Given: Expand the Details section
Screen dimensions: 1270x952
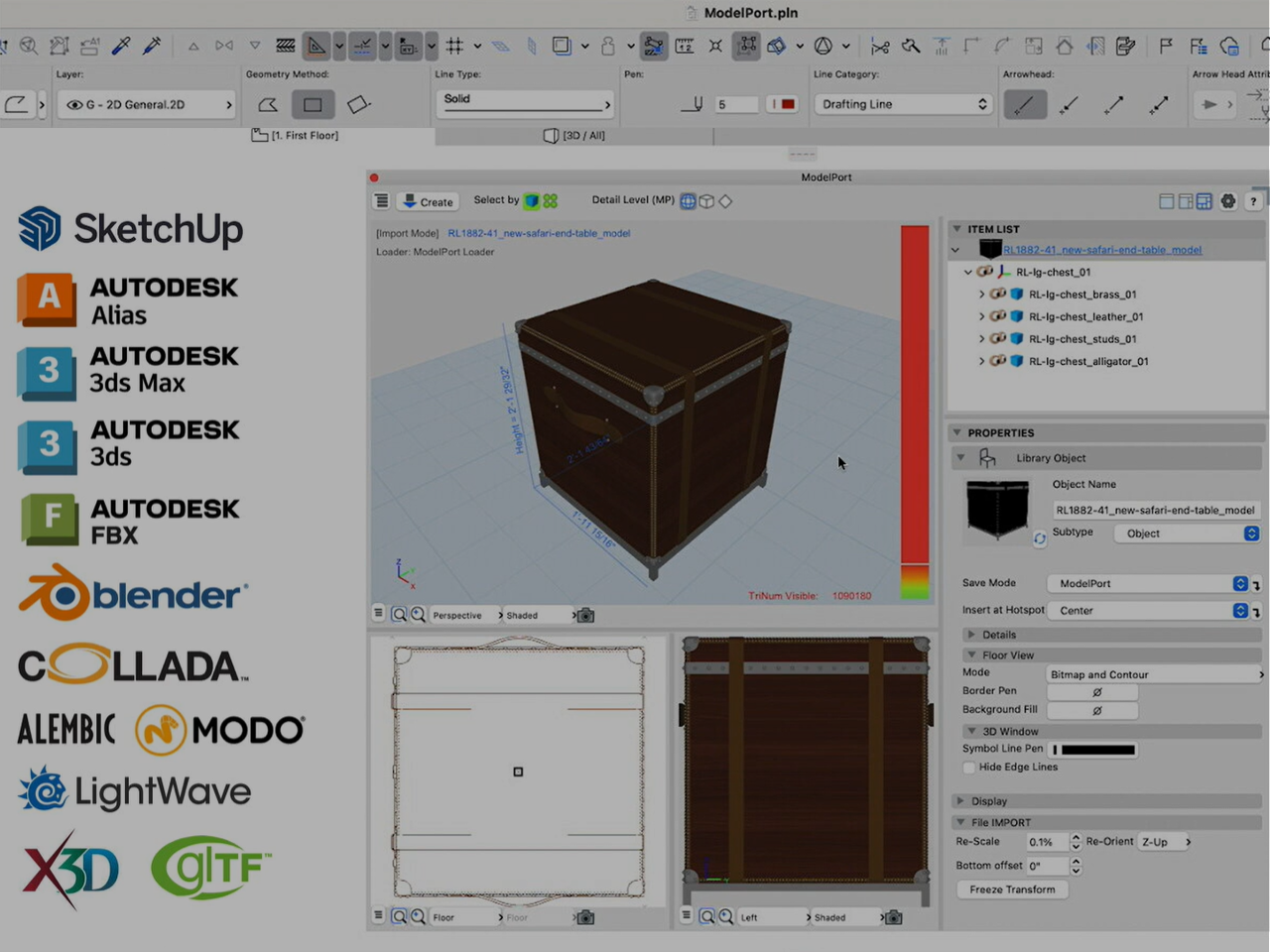Looking at the screenshot, I should (998, 635).
